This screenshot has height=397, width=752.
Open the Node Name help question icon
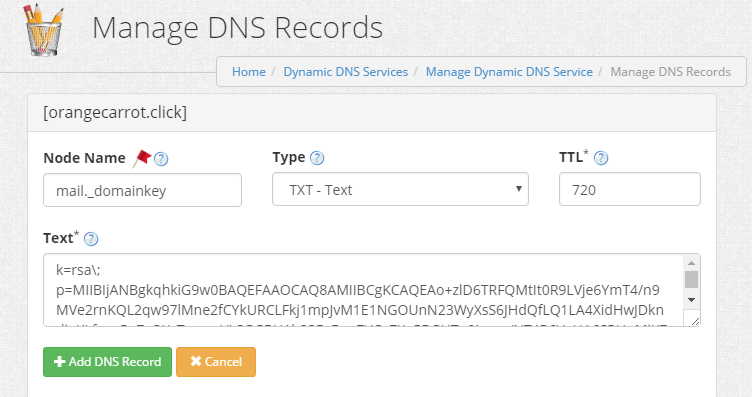pyautogui.click(x=161, y=159)
